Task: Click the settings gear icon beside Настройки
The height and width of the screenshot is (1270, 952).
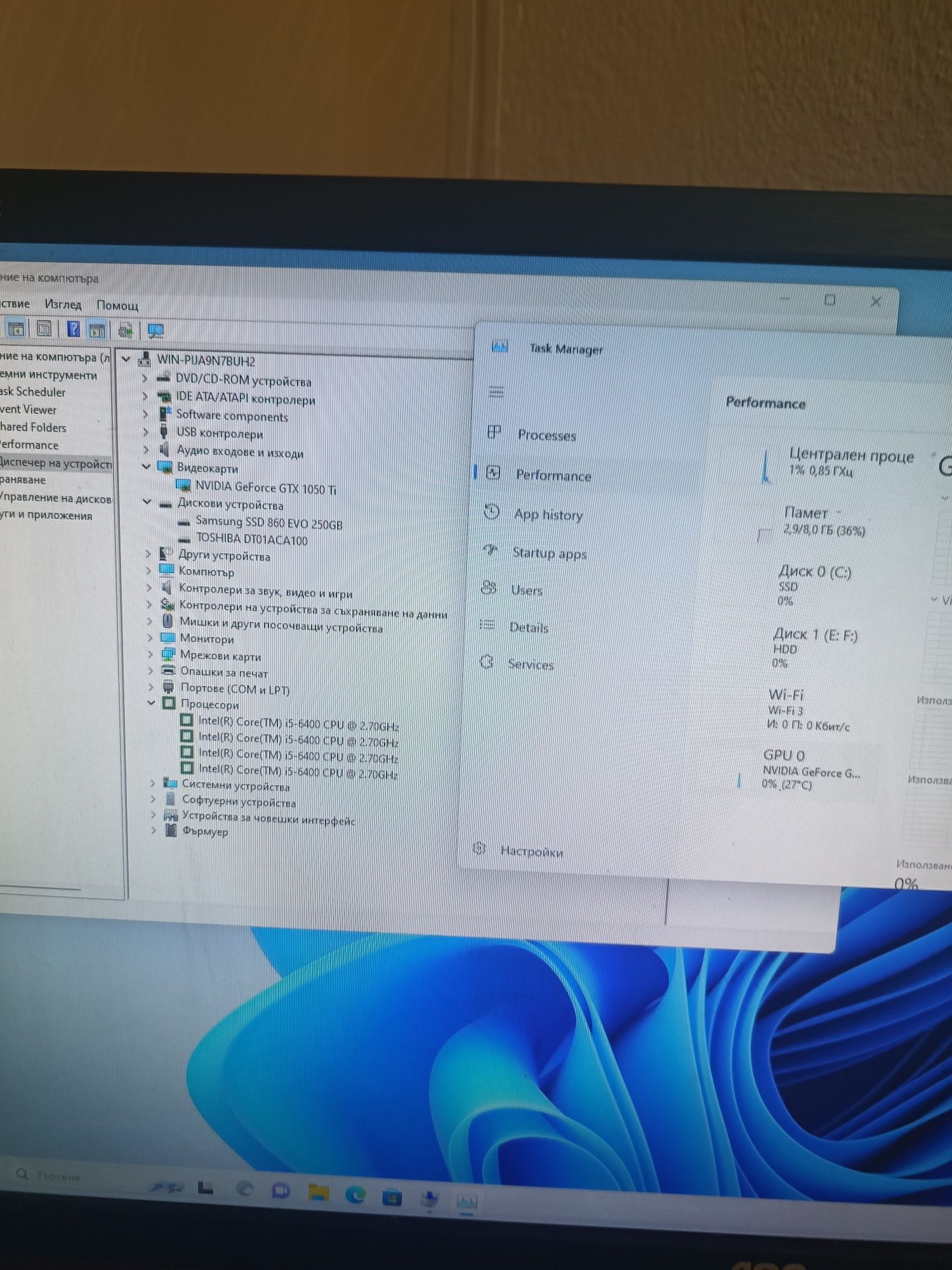Action: 479,848
